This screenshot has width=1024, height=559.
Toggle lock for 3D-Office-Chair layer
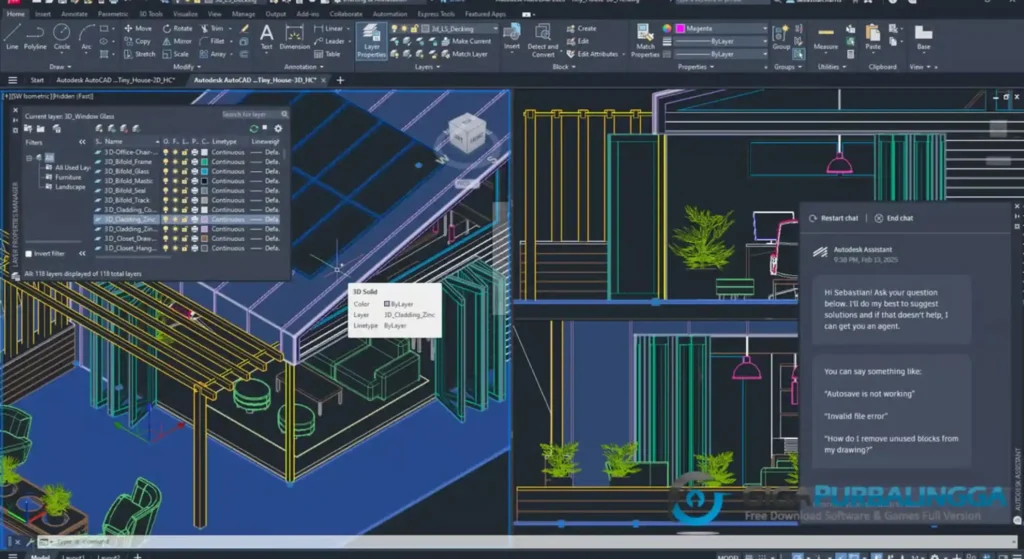185,152
